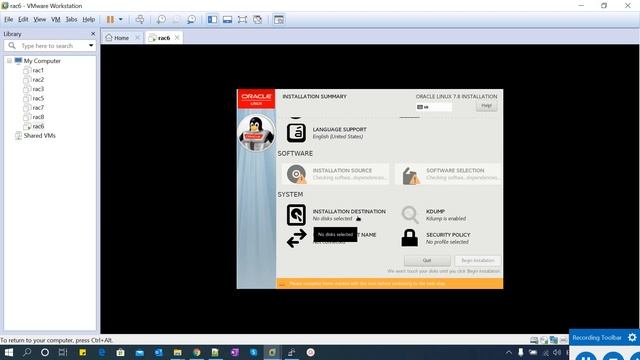This screenshot has width=640, height=360.
Task: Click the volume icon in system tray
Action: tap(557, 352)
